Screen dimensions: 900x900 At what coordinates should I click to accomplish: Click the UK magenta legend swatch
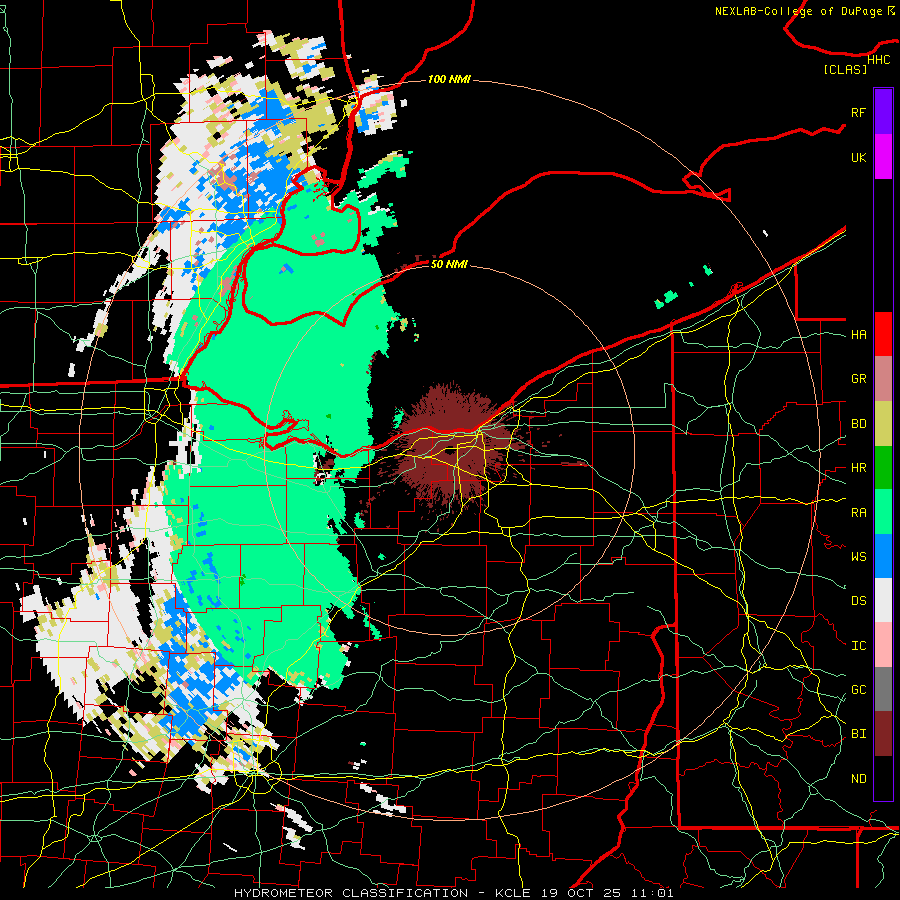coord(883,157)
